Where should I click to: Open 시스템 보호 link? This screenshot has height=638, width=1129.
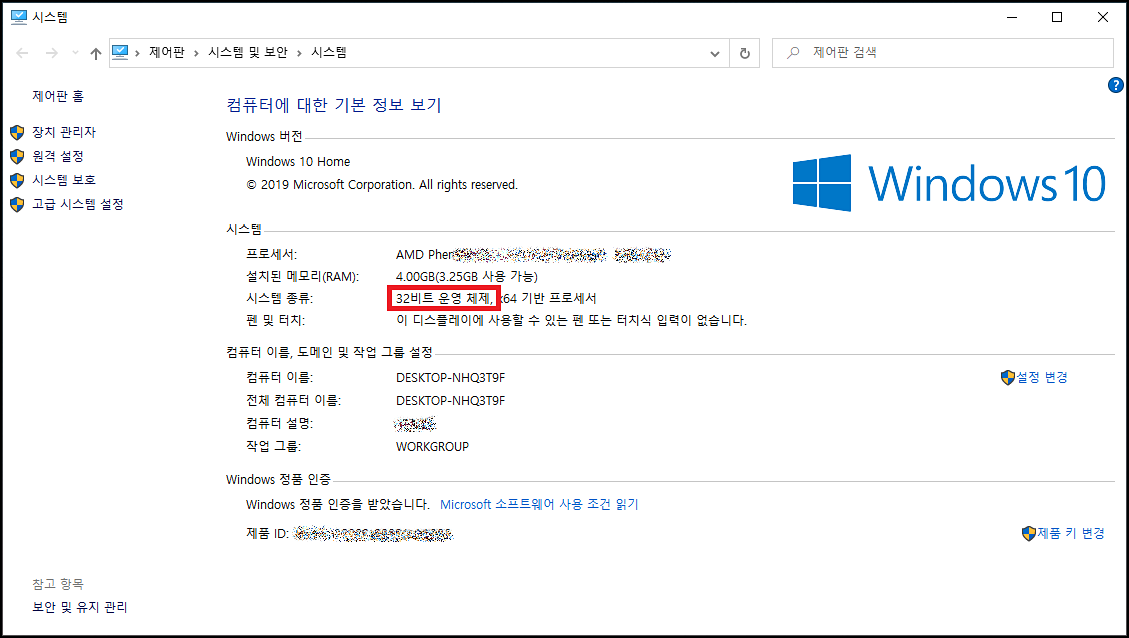tap(64, 179)
